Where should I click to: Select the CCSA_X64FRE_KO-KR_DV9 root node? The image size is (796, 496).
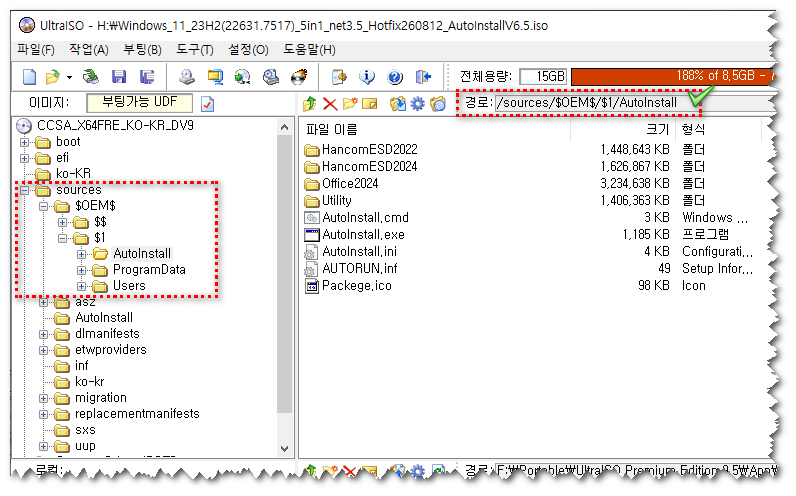pos(115,125)
